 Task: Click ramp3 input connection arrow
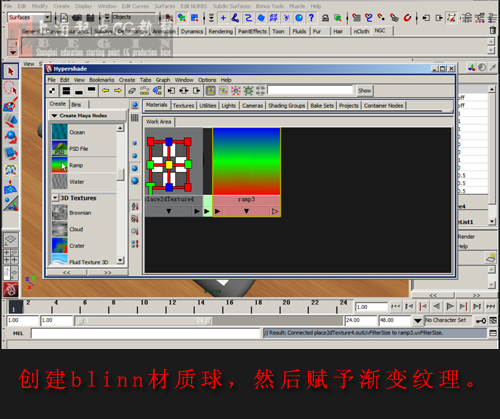(x=218, y=211)
